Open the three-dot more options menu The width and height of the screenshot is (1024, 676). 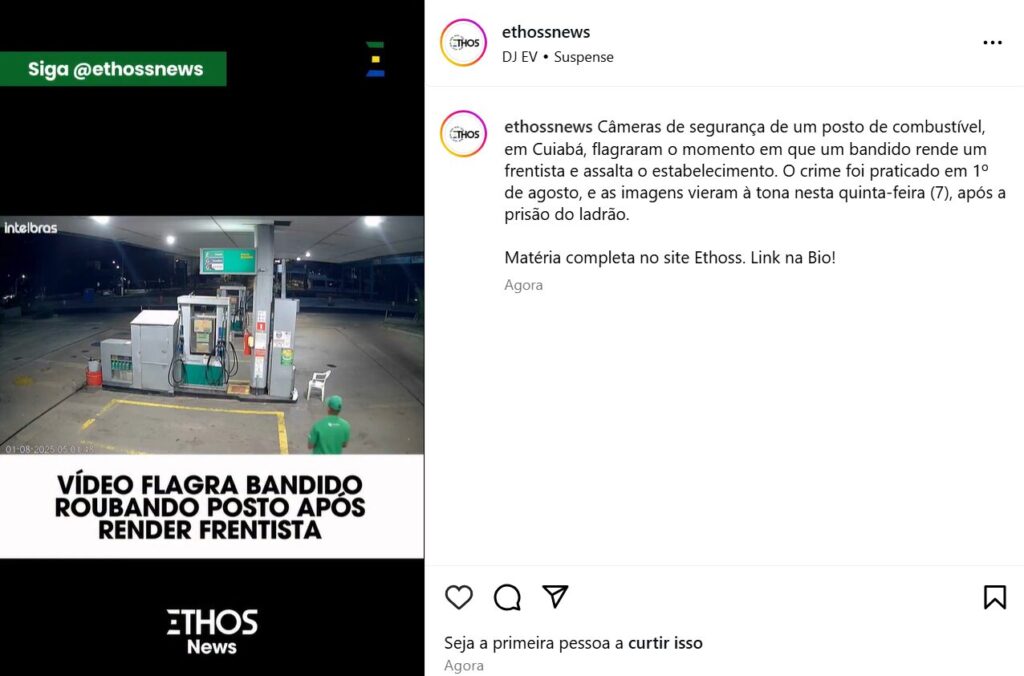pos(992,42)
